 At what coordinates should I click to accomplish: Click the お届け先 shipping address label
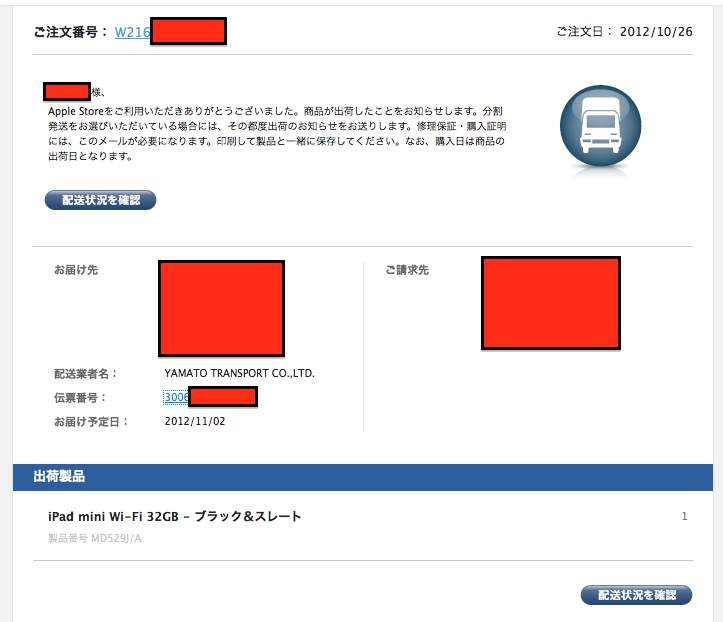(x=76, y=270)
